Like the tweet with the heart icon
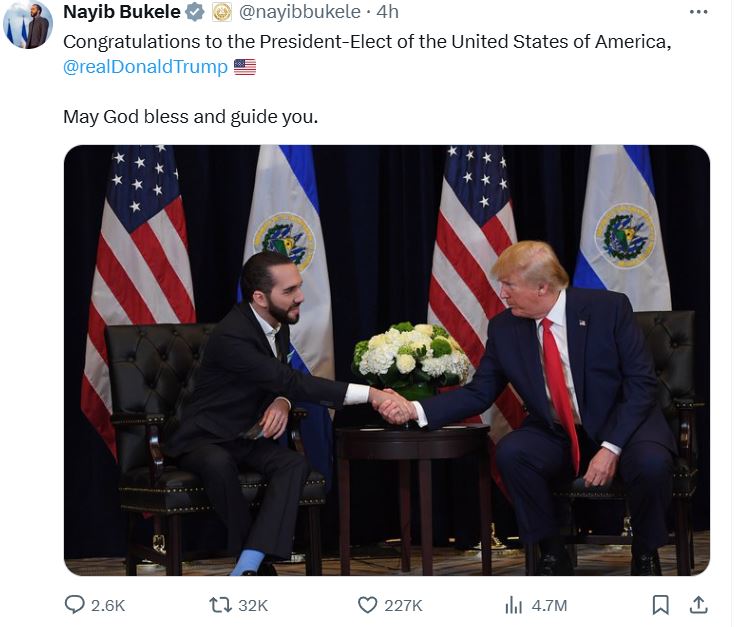This screenshot has width=735, height=627. pyautogui.click(x=367, y=605)
